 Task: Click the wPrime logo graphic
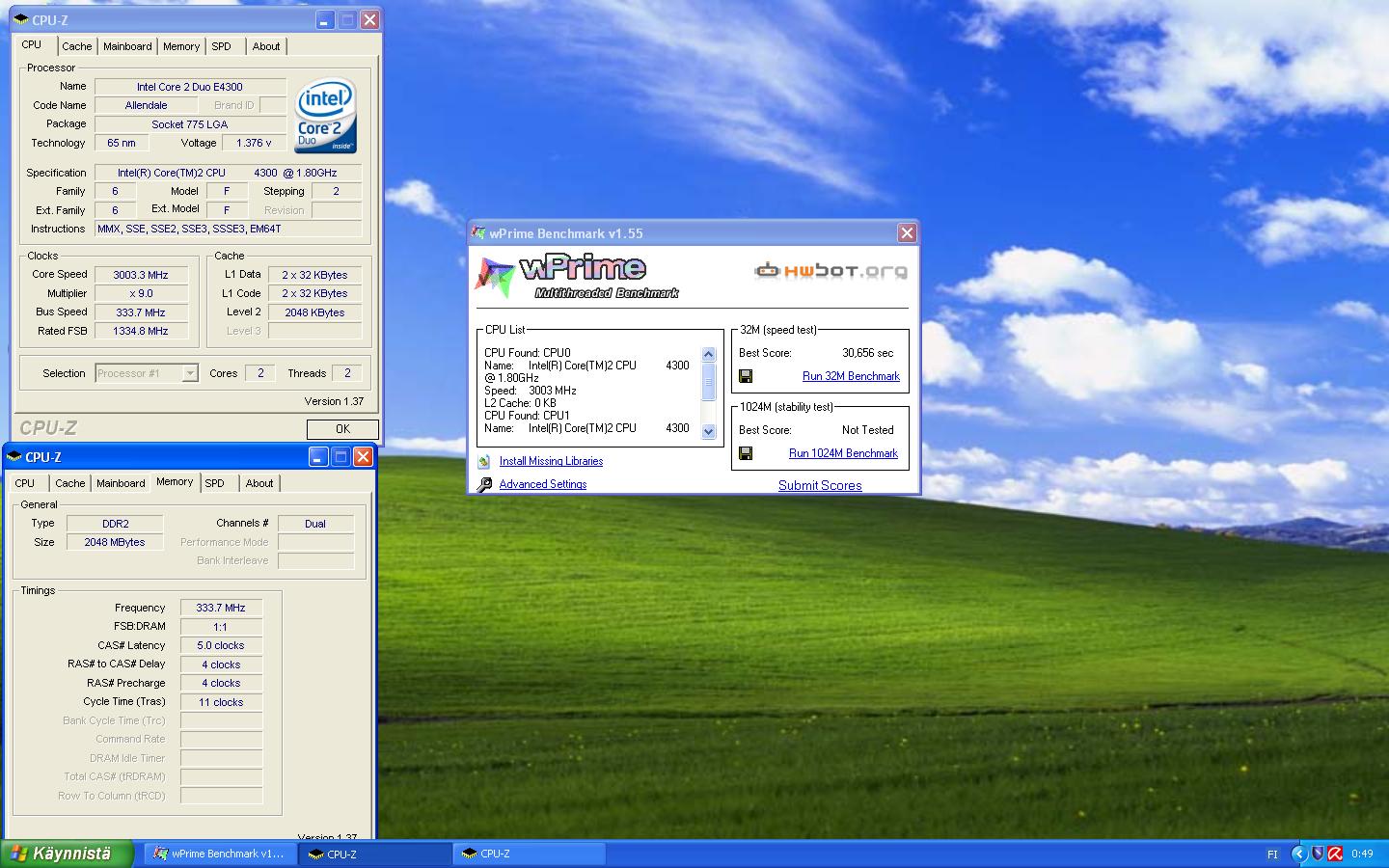(x=579, y=276)
